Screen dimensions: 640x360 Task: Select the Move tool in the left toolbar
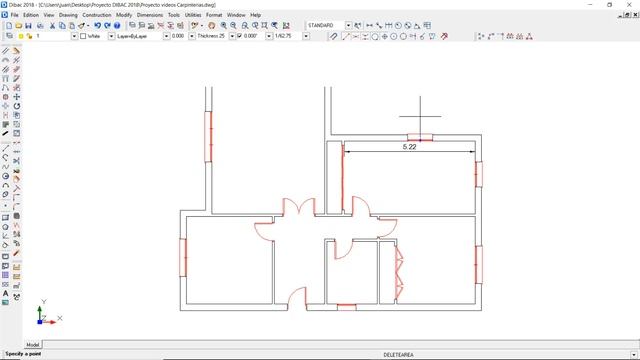16,97
